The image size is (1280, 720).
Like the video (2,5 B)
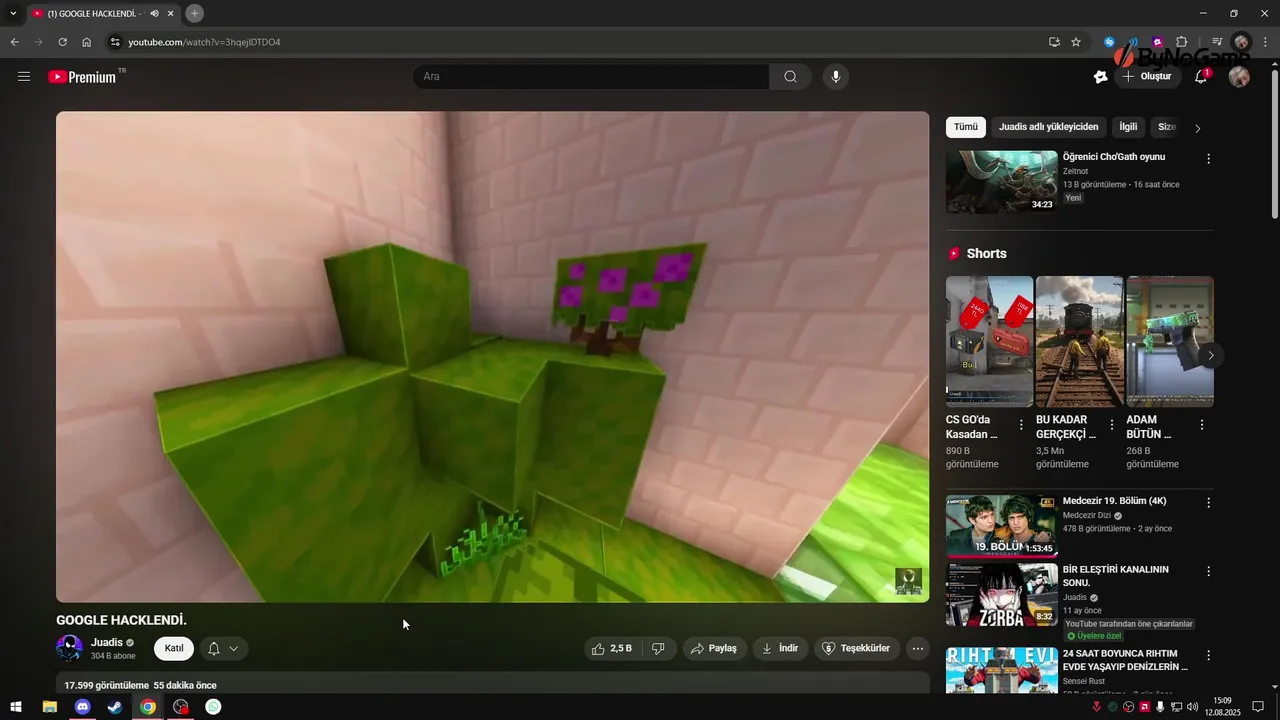pos(611,648)
